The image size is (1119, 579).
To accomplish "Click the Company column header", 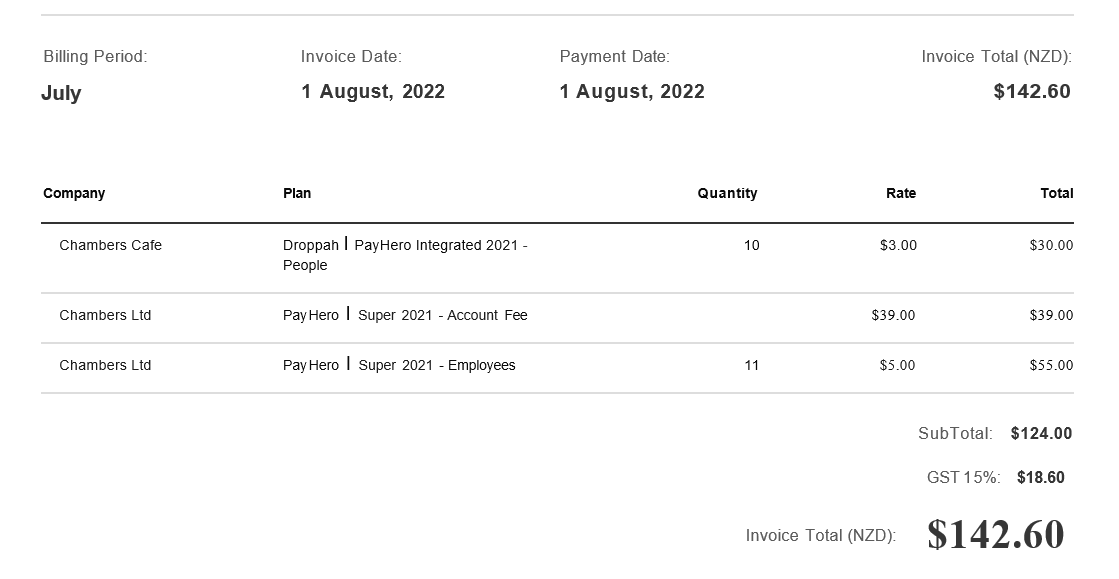I will click(74, 193).
